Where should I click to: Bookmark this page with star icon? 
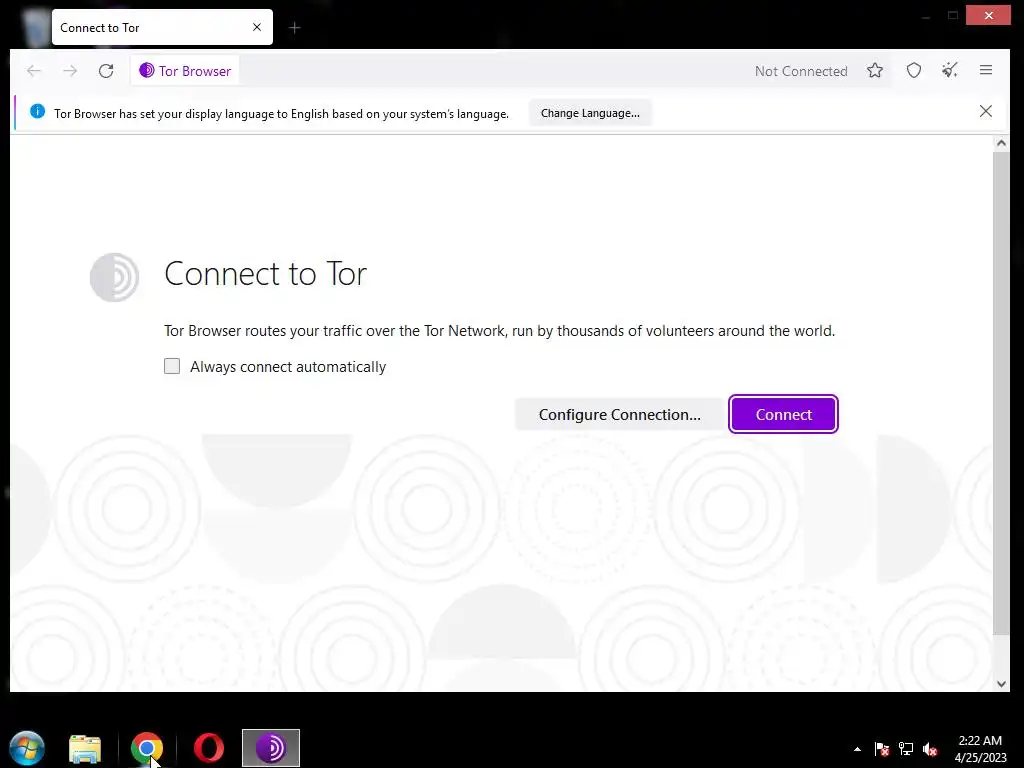point(875,71)
